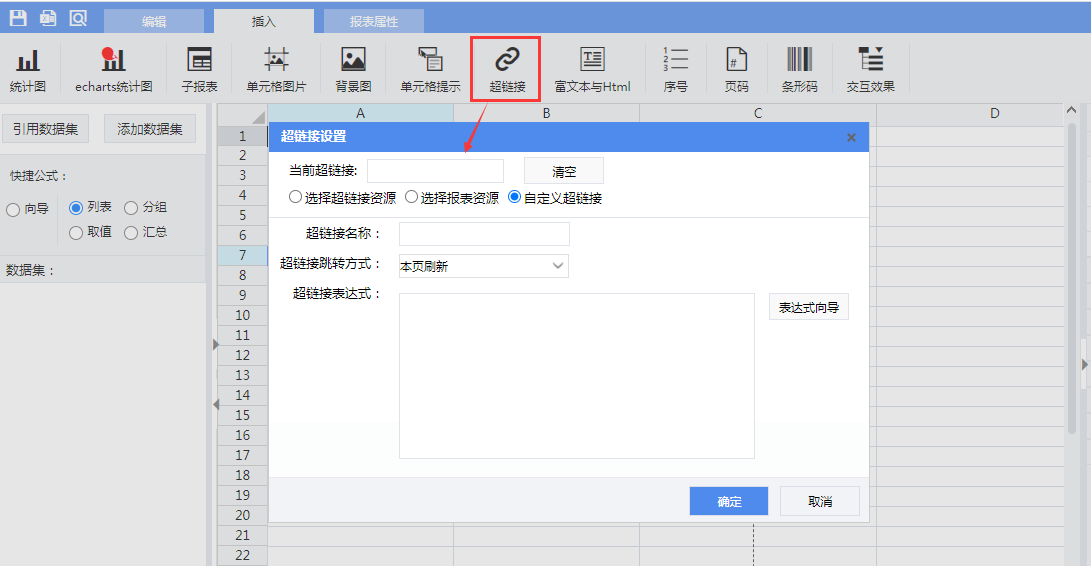
Task: Click the right-edge panel expander arrow
Action: (x=1085, y=365)
